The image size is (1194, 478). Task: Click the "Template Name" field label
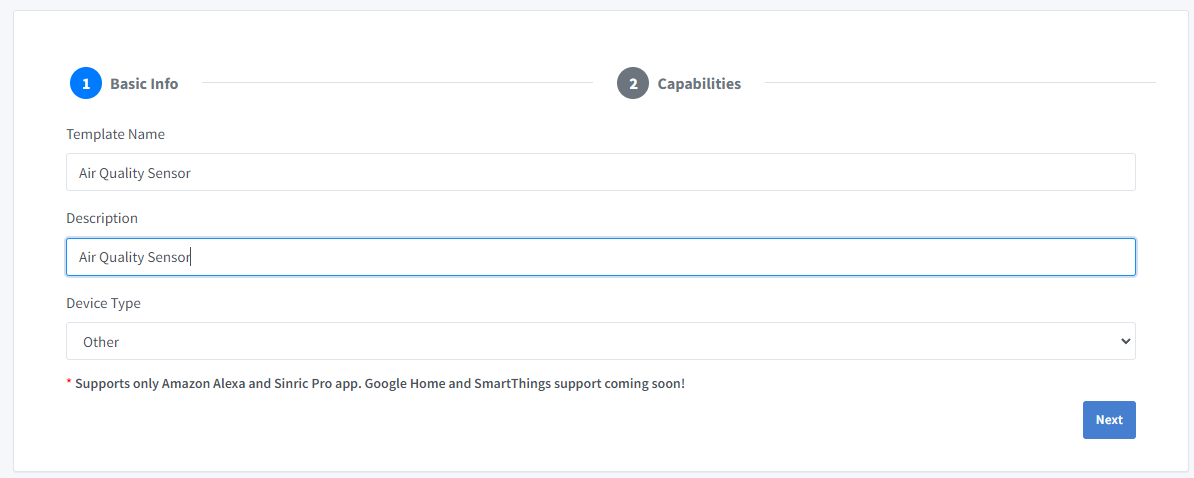pos(115,134)
